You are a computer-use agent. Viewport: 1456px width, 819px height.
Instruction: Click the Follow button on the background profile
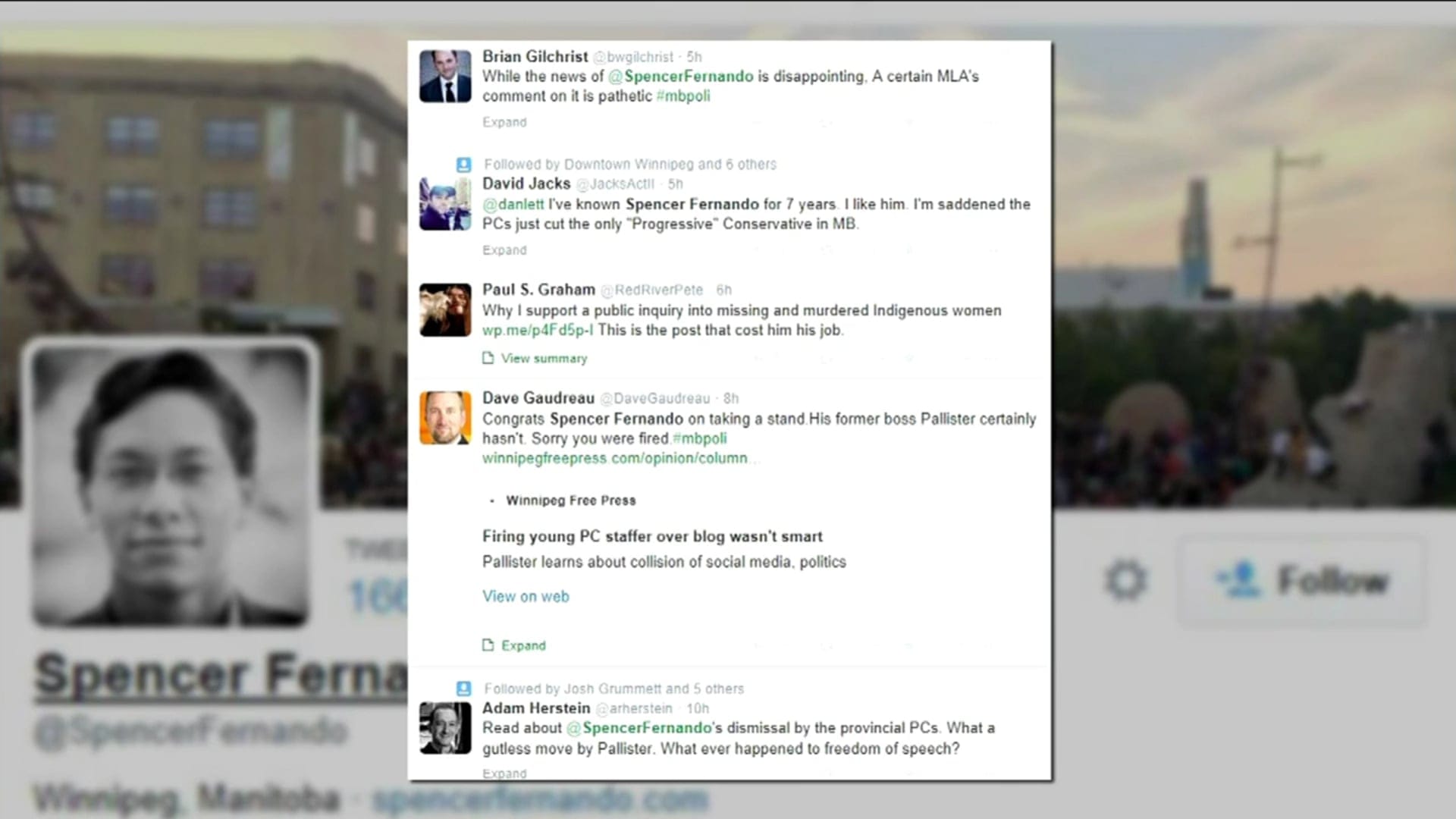click(x=1301, y=581)
